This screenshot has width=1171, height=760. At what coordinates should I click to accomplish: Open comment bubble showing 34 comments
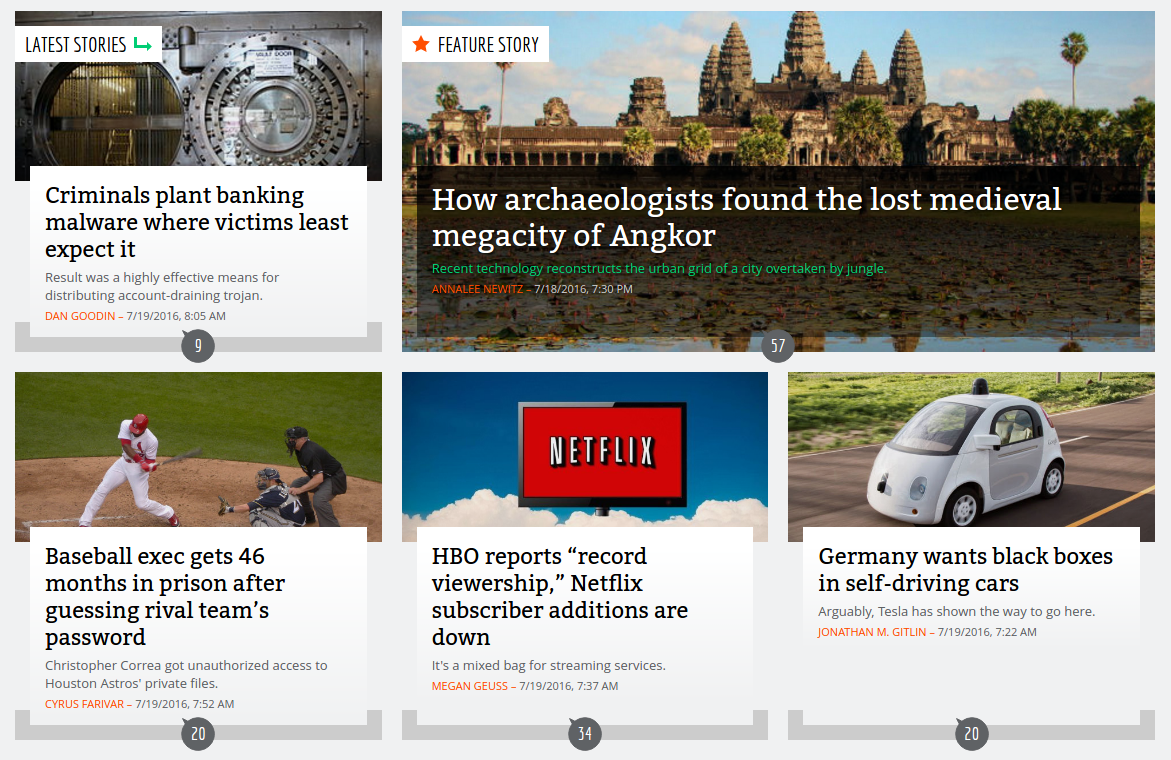585,734
